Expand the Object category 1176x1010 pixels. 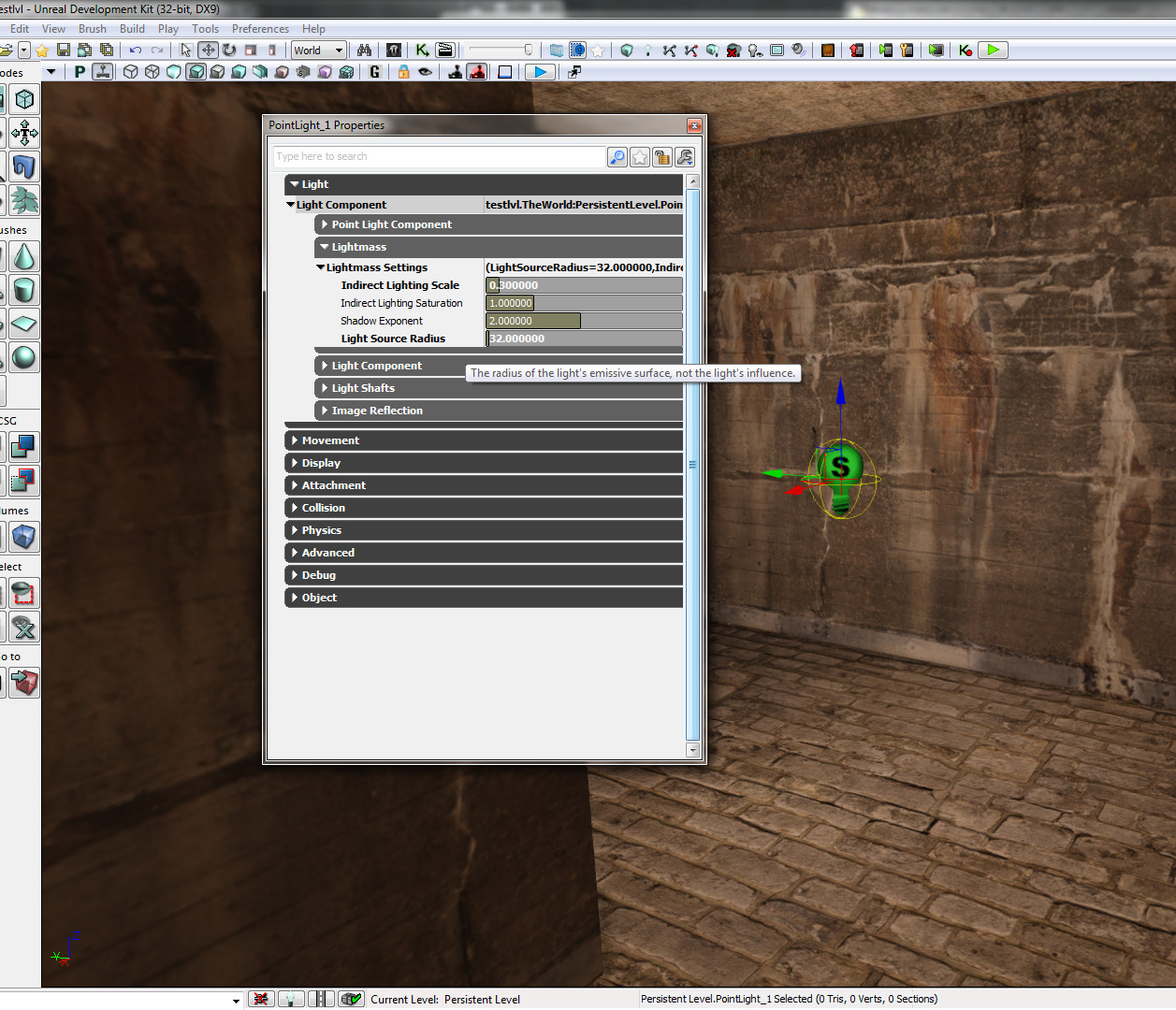[484, 598]
